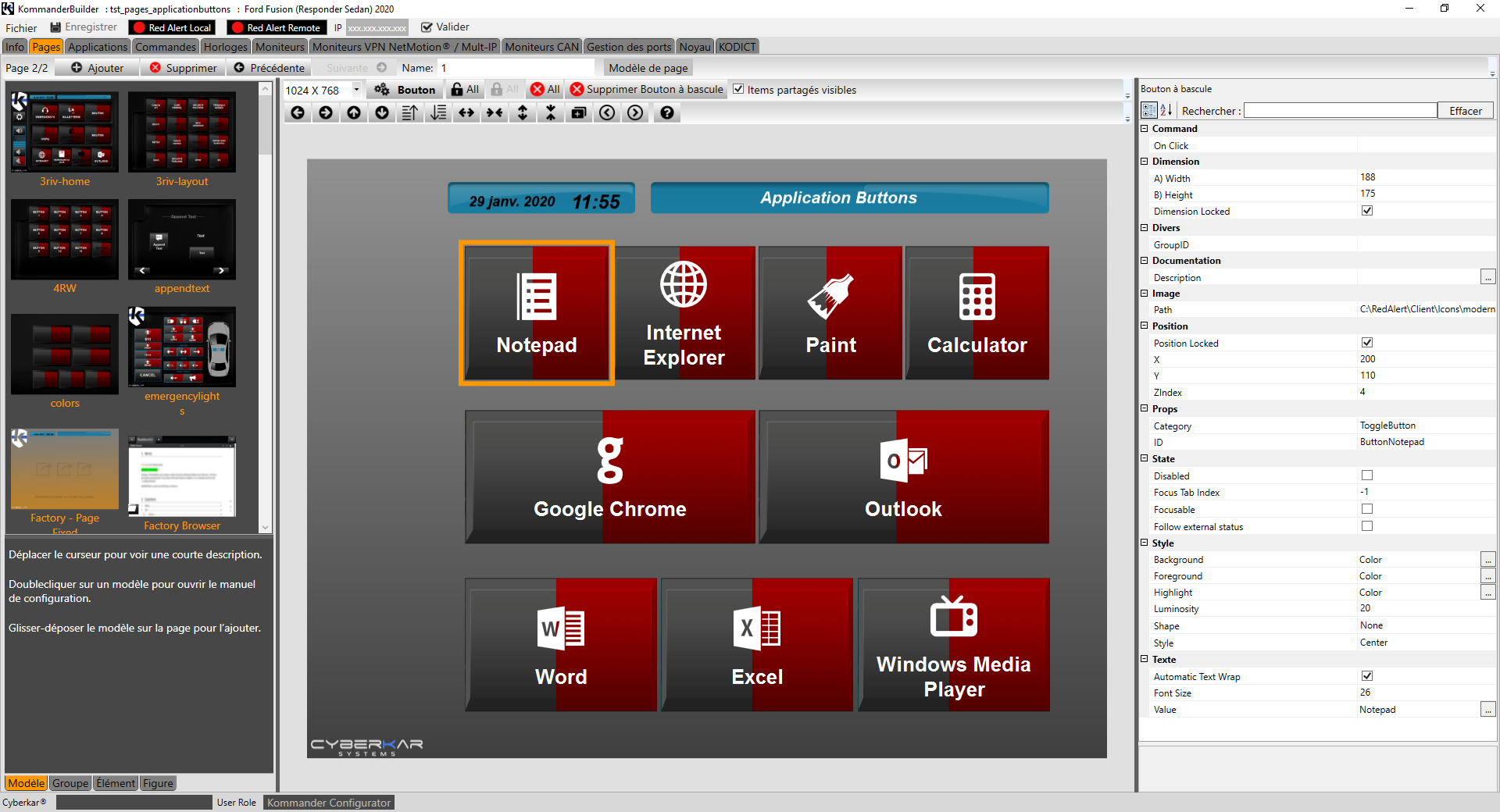Screen dimensions: 1500x812
Task: Click the help question mark icon
Action: (666, 113)
